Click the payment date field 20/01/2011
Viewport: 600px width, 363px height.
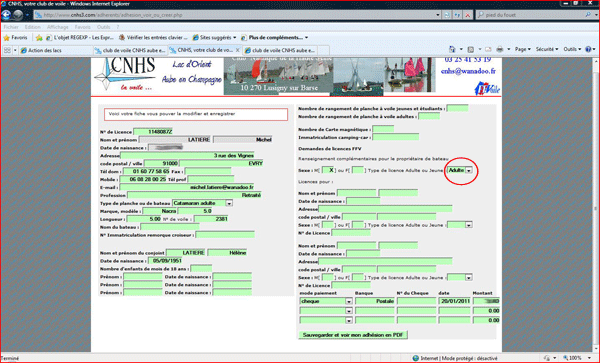tap(454, 301)
